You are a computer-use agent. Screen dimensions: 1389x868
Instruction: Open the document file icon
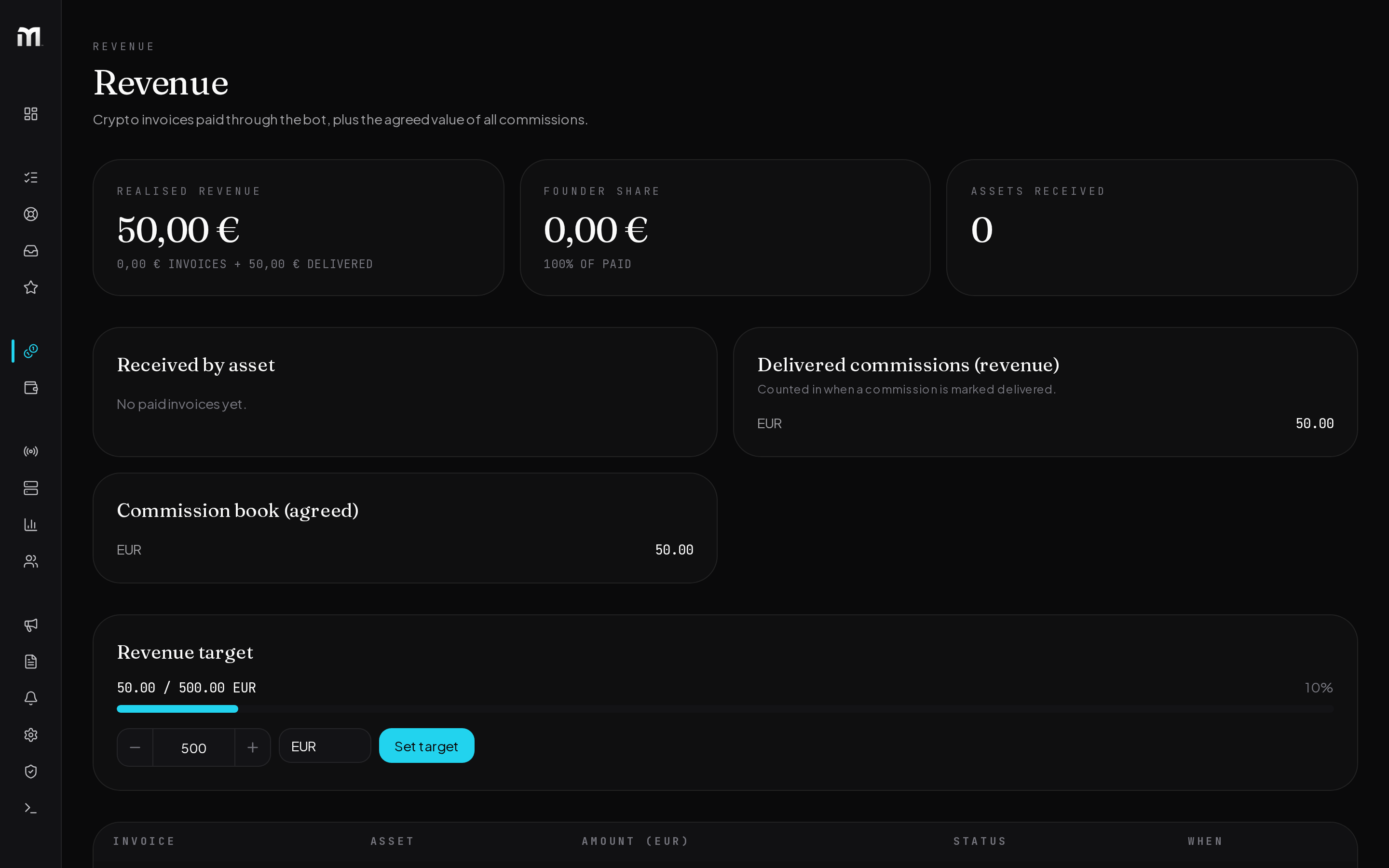tap(31, 661)
